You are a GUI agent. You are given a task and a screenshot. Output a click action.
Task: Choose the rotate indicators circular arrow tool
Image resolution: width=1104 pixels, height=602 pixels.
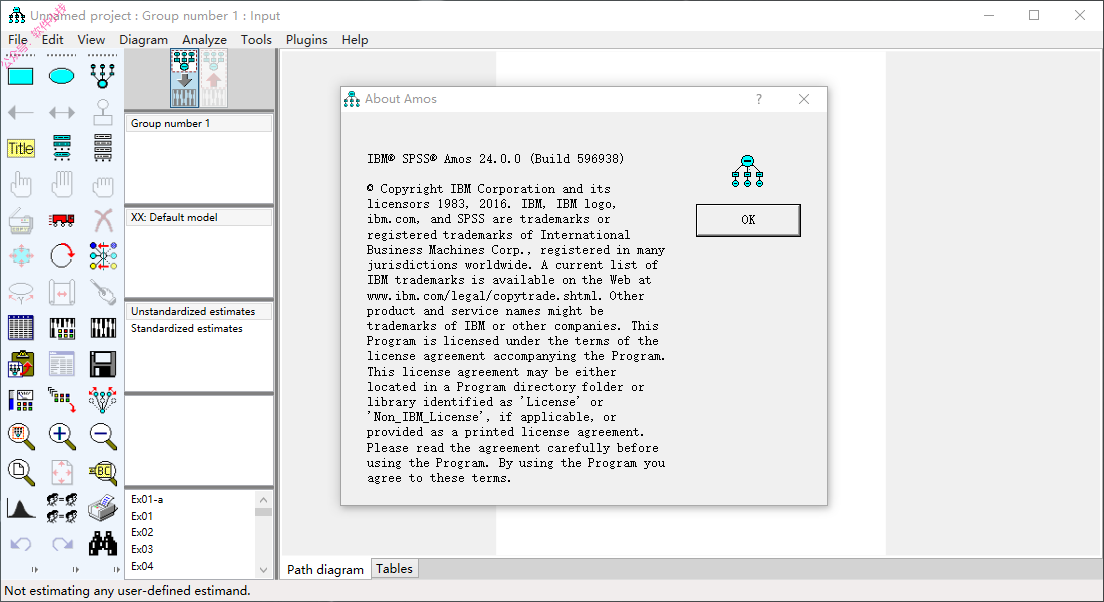61,256
